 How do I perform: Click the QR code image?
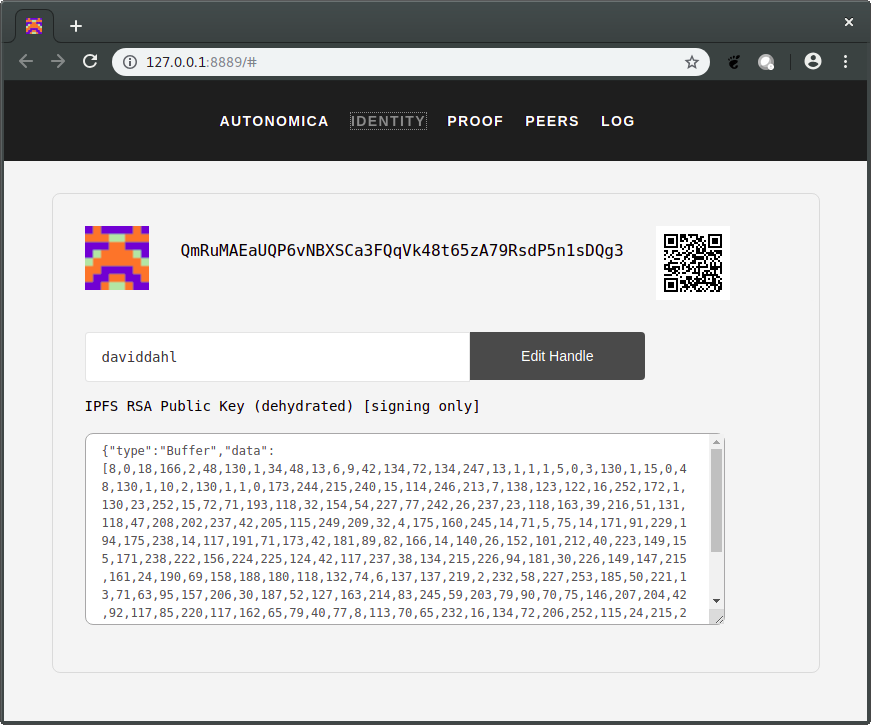693,263
